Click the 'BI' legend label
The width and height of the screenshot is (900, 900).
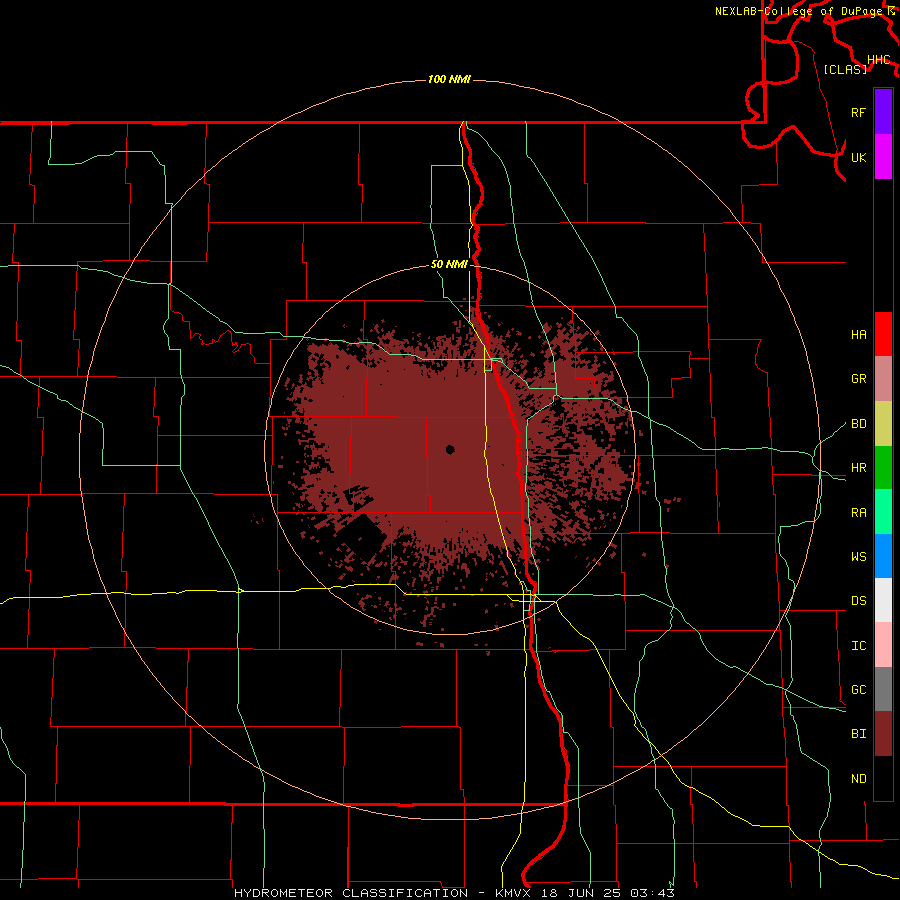pyautogui.click(x=859, y=734)
